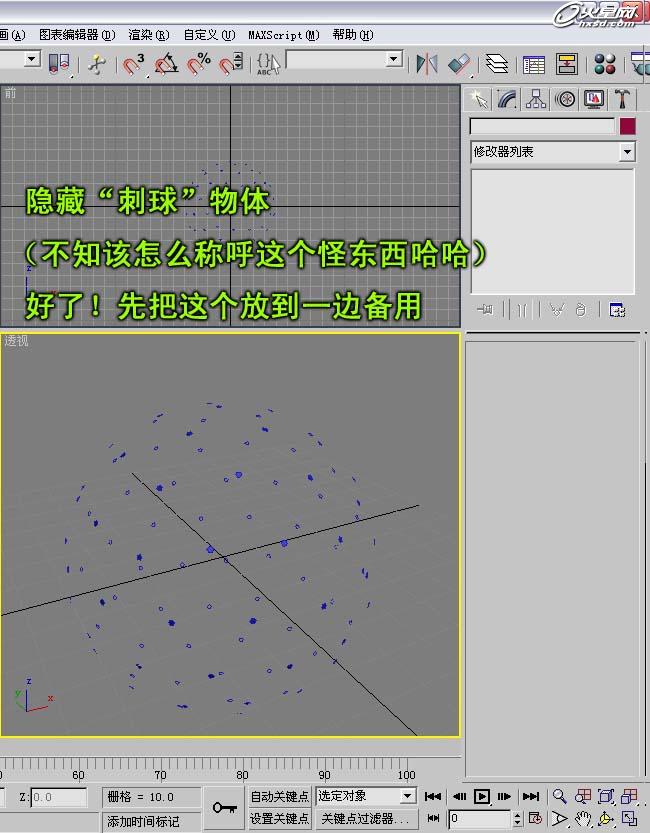Viewport: 650px width, 833px height.
Task: Open the MAXScript(M) menu
Action: coord(283,34)
